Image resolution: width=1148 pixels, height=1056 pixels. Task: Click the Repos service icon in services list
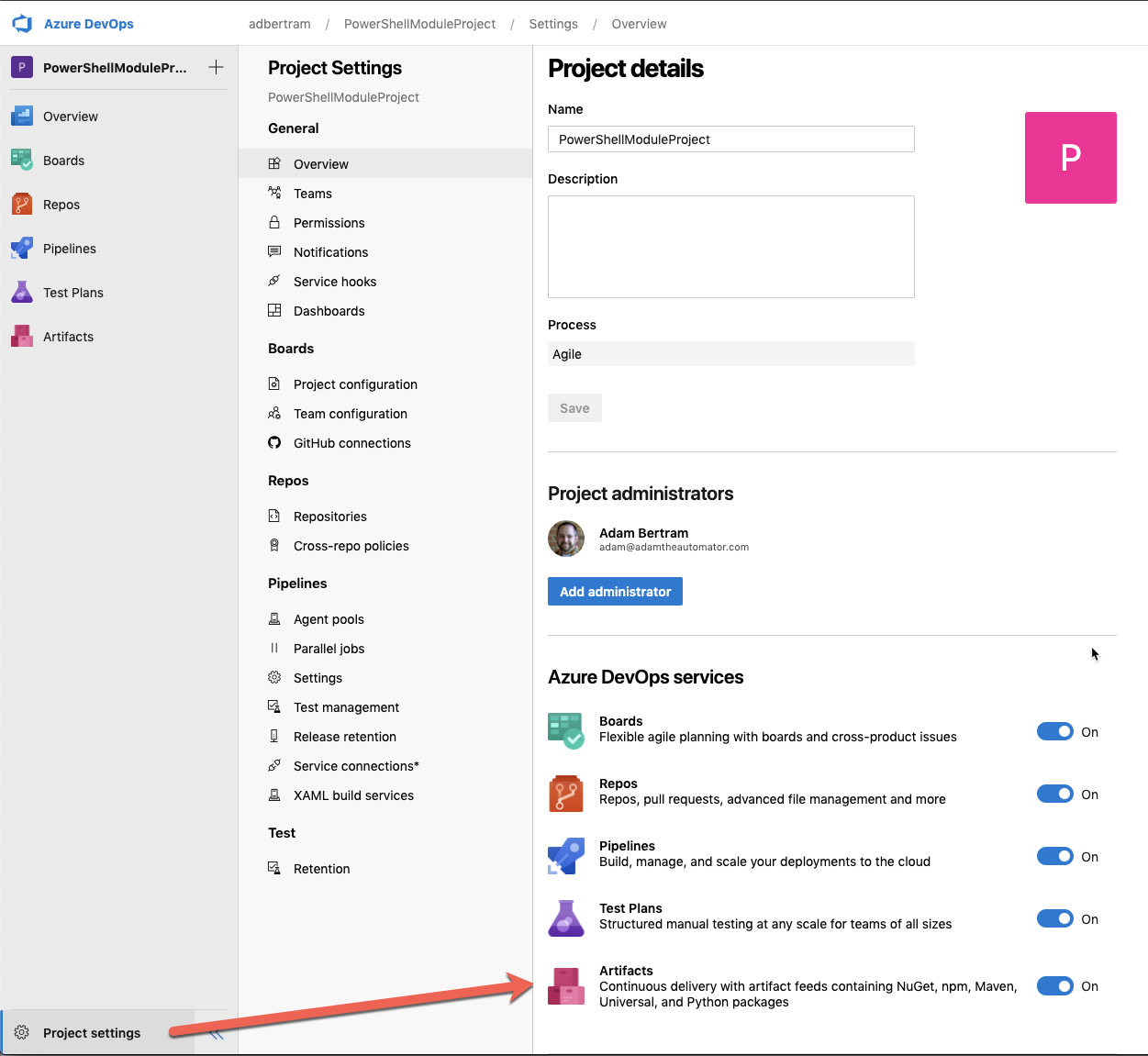[x=566, y=793]
